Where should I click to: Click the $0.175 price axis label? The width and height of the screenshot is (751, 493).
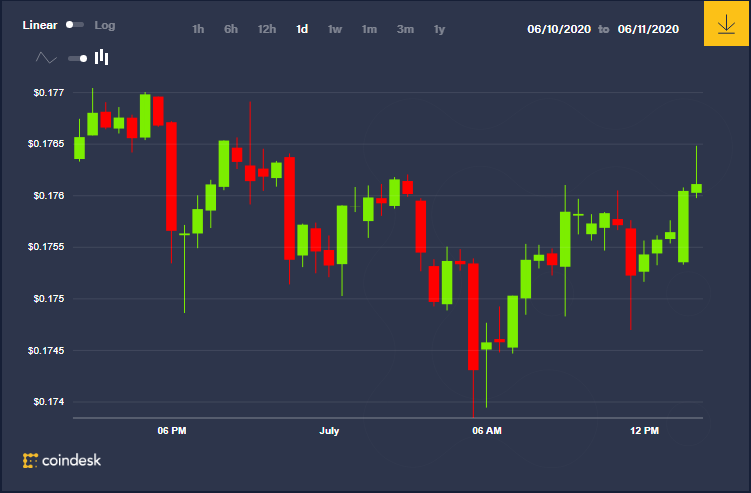click(x=48, y=298)
